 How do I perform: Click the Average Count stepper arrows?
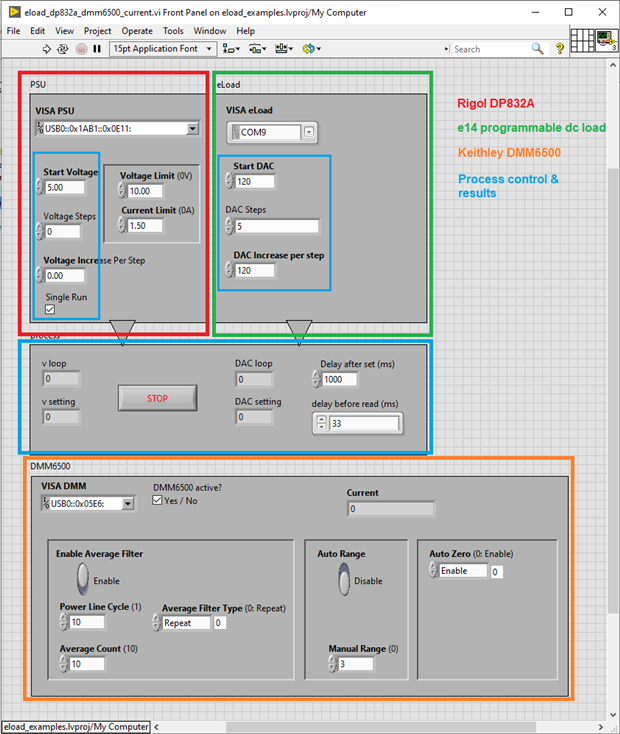(64, 664)
